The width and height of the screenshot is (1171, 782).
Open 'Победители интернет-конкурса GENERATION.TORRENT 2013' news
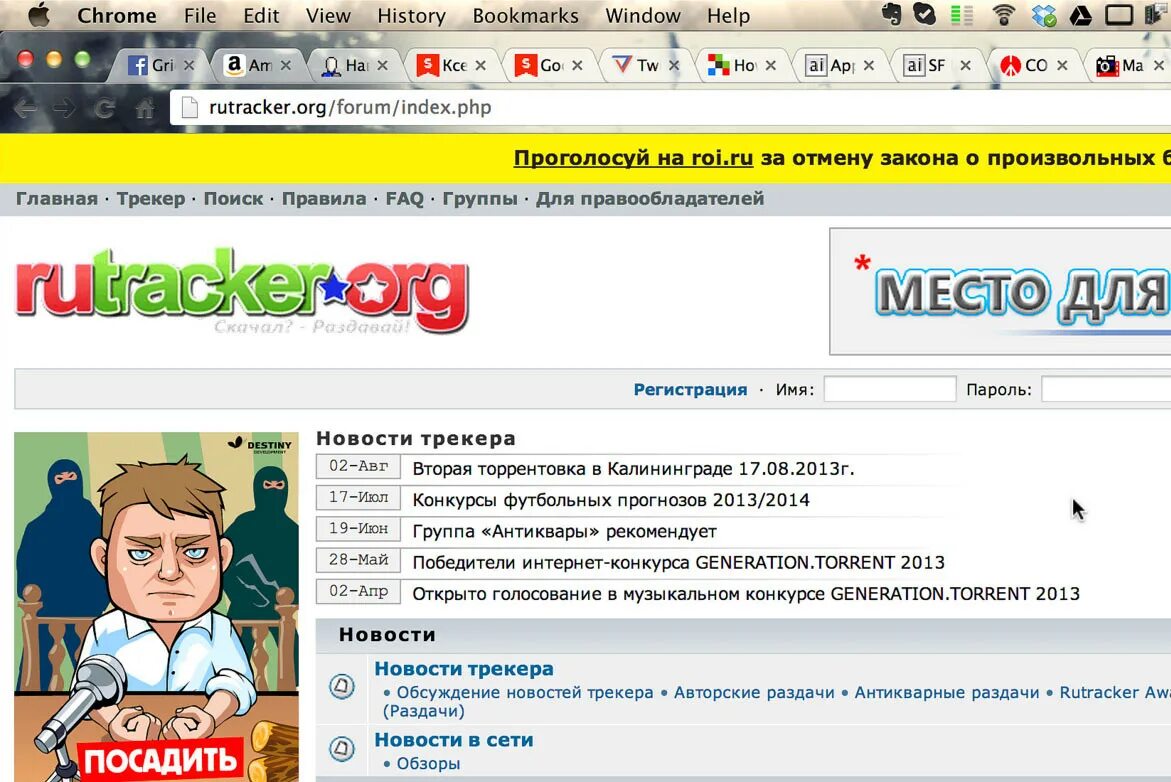tap(678, 562)
